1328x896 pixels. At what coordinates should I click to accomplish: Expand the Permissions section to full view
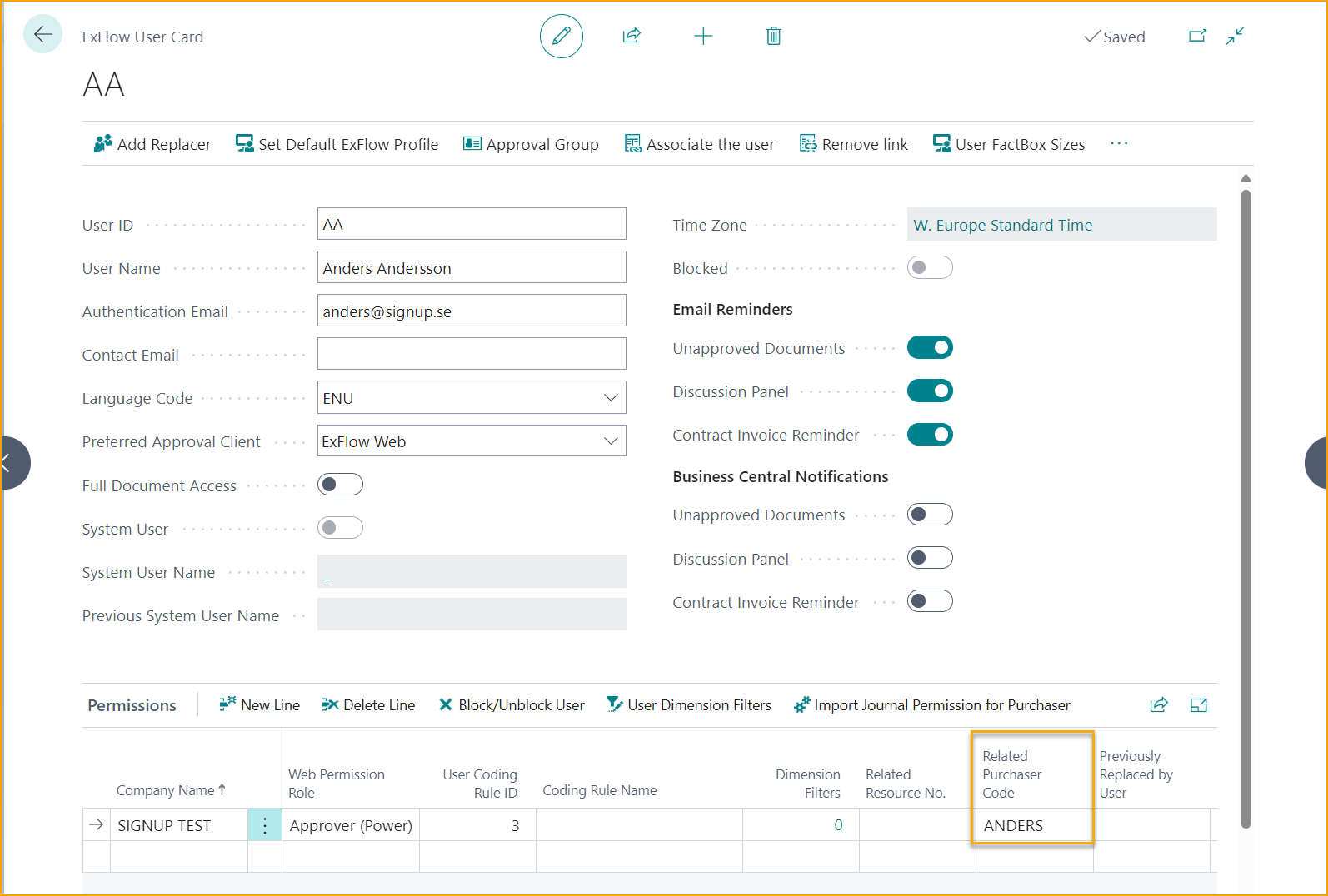(x=1198, y=705)
